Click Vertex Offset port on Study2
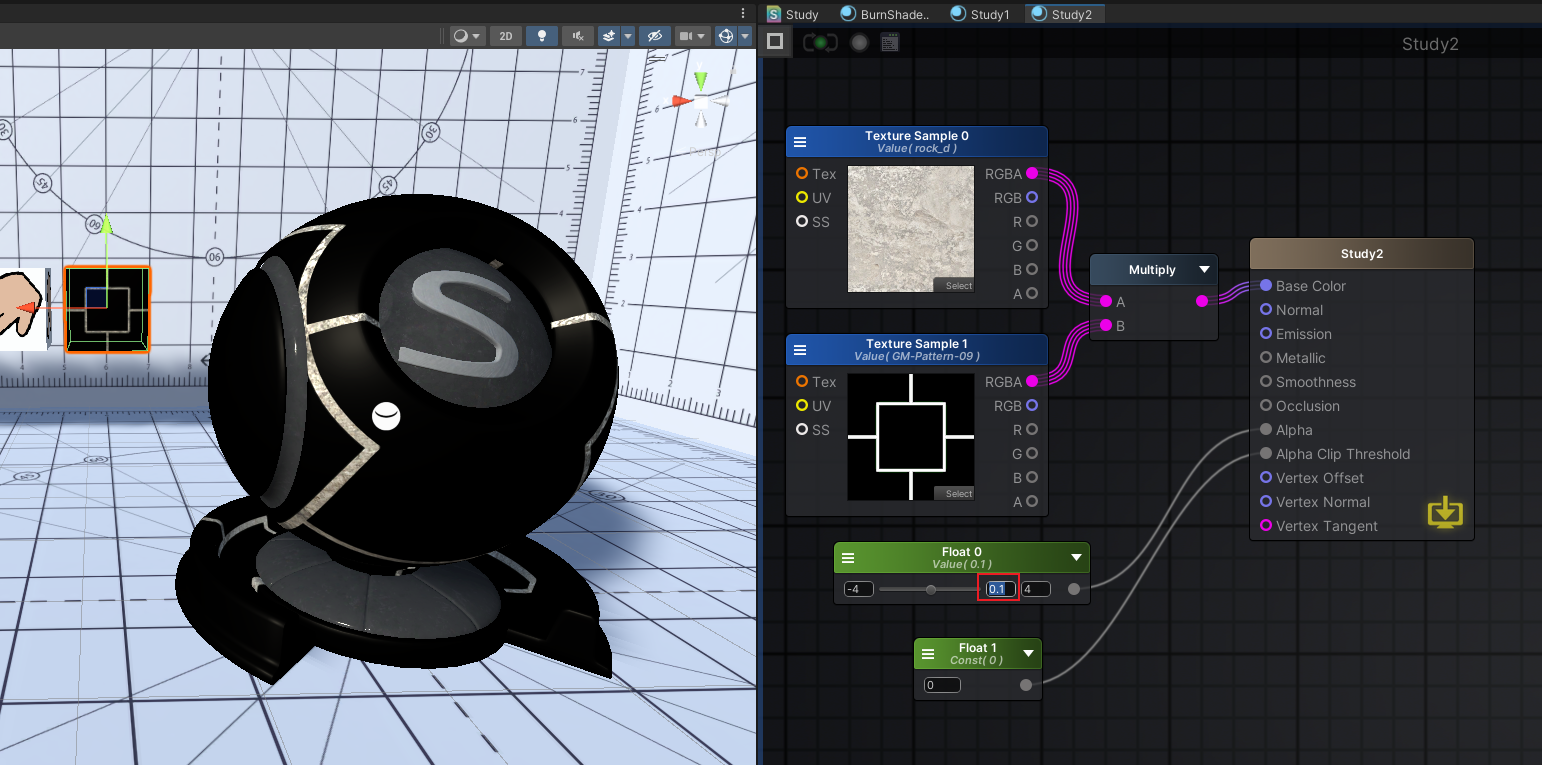The width and height of the screenshot is (1542, 765). tap(1266, 478)
